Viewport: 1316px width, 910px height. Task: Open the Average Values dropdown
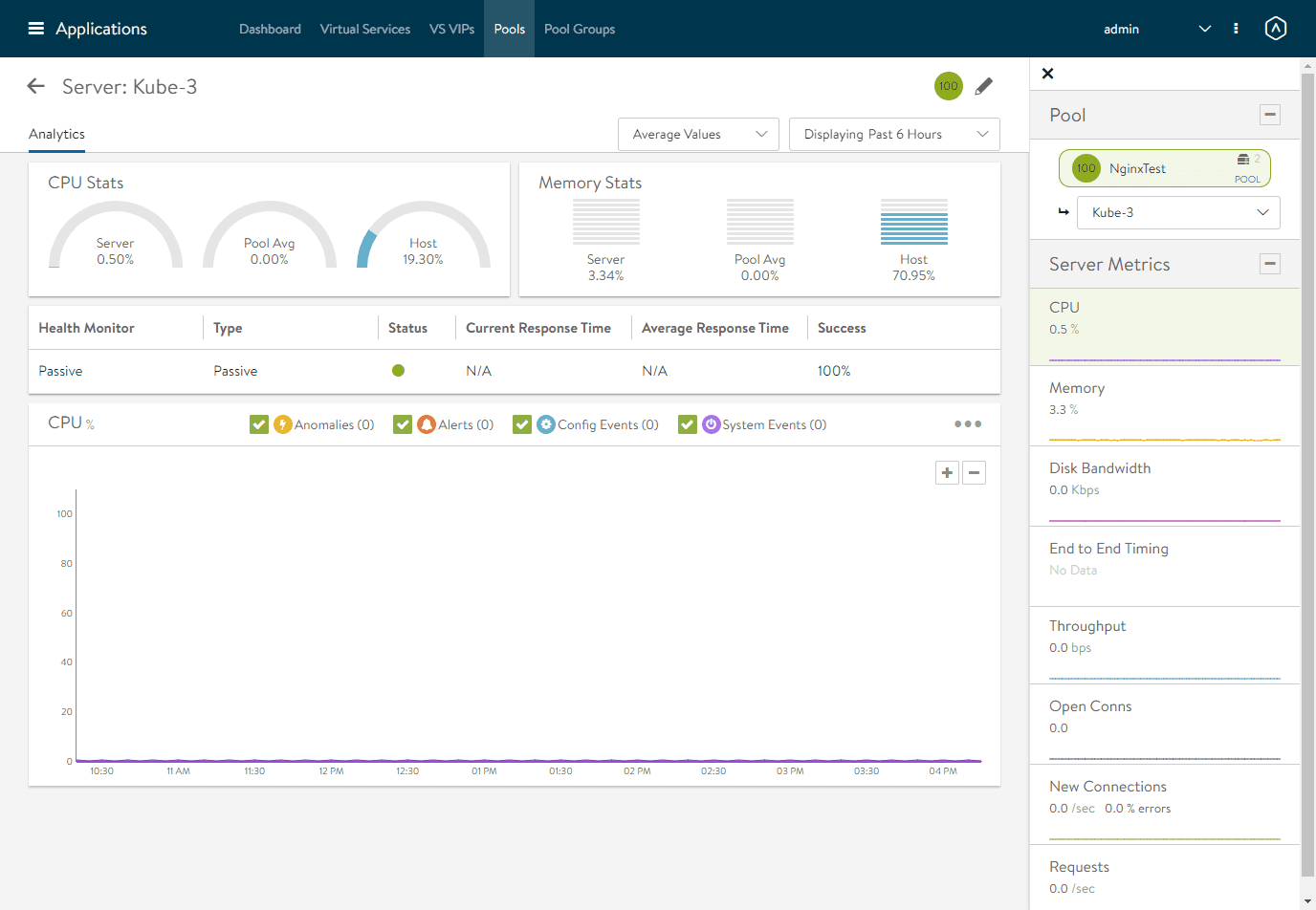[698, 135]
